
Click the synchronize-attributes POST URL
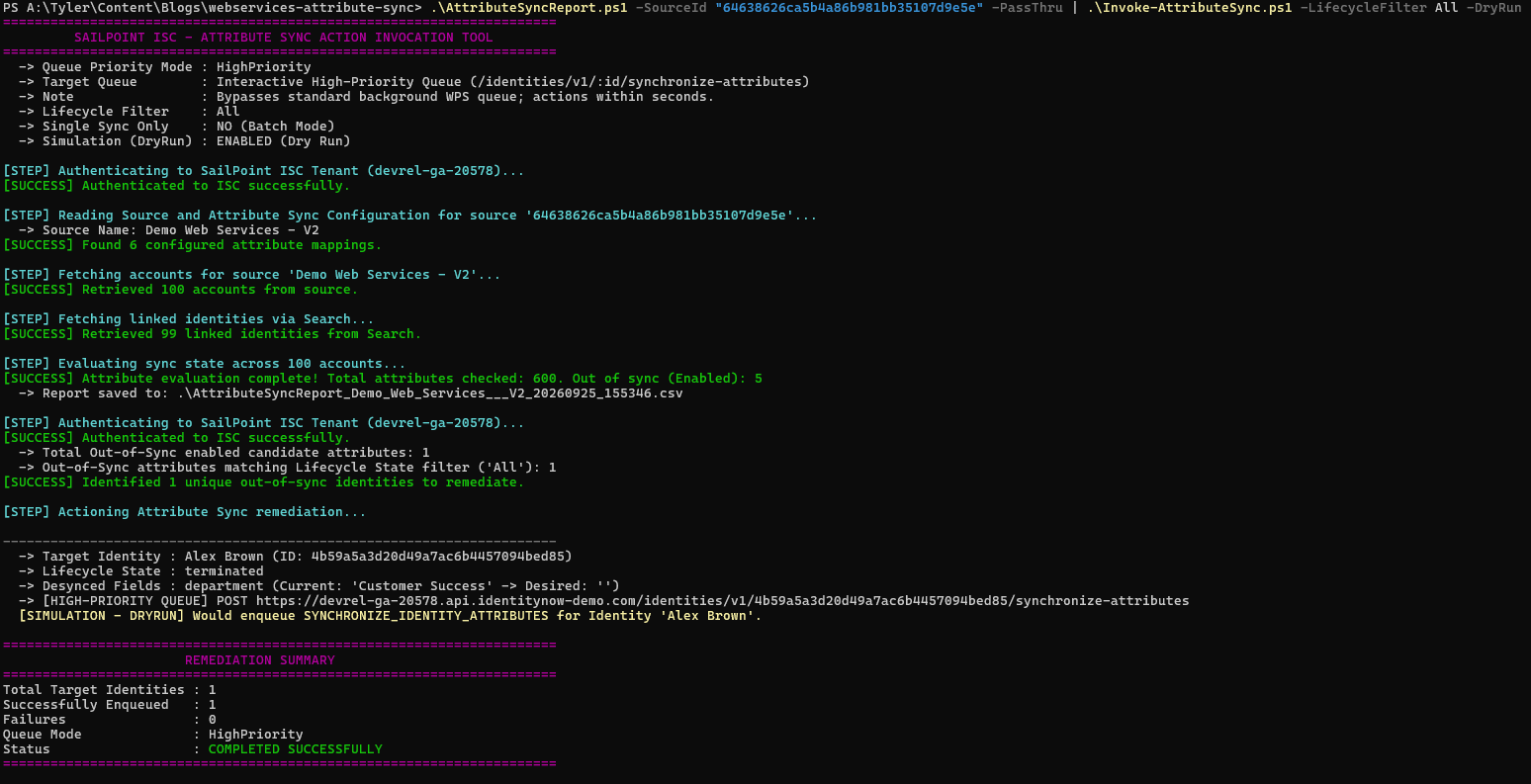(x=723, y=601)
